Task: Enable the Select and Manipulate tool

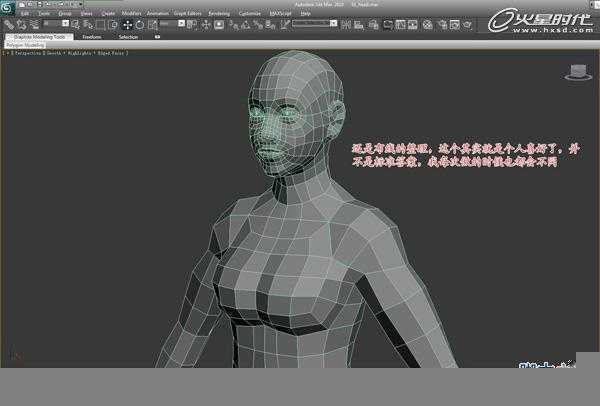Action: (206, 25)
